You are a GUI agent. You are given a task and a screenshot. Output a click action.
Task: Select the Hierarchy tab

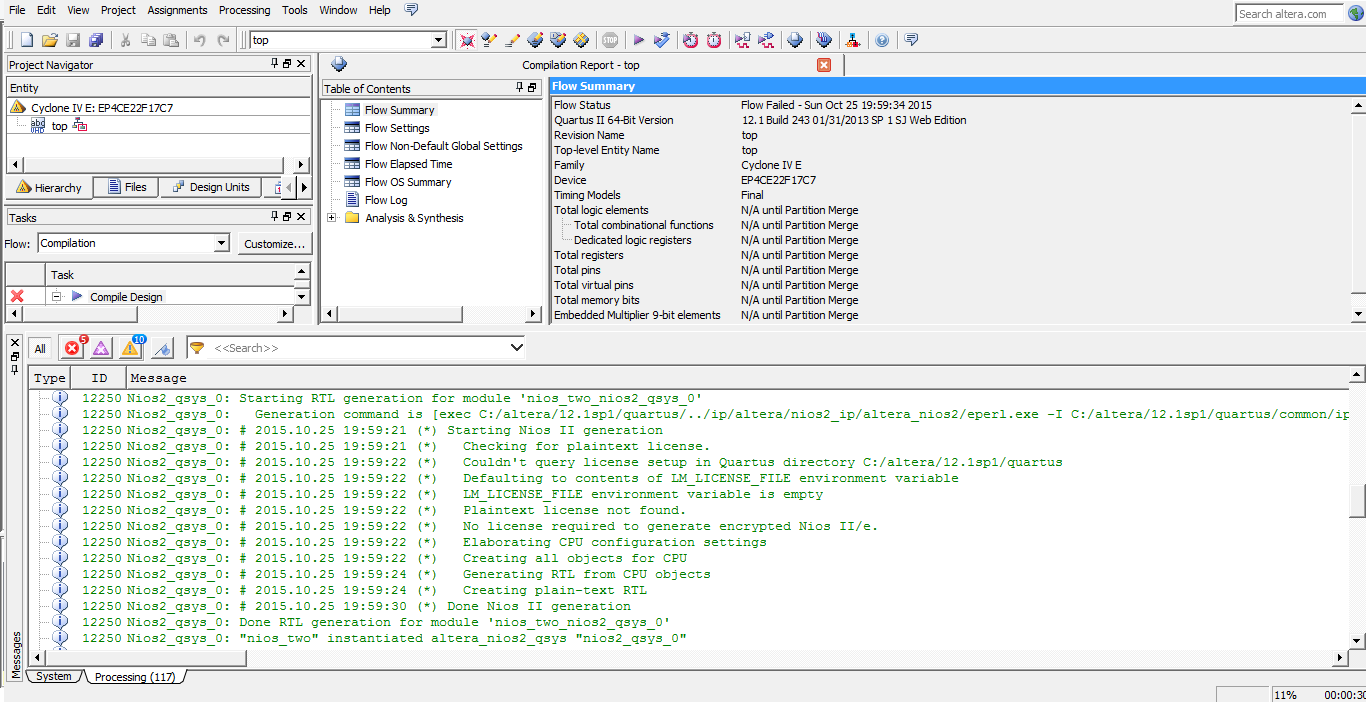(49, 188)
